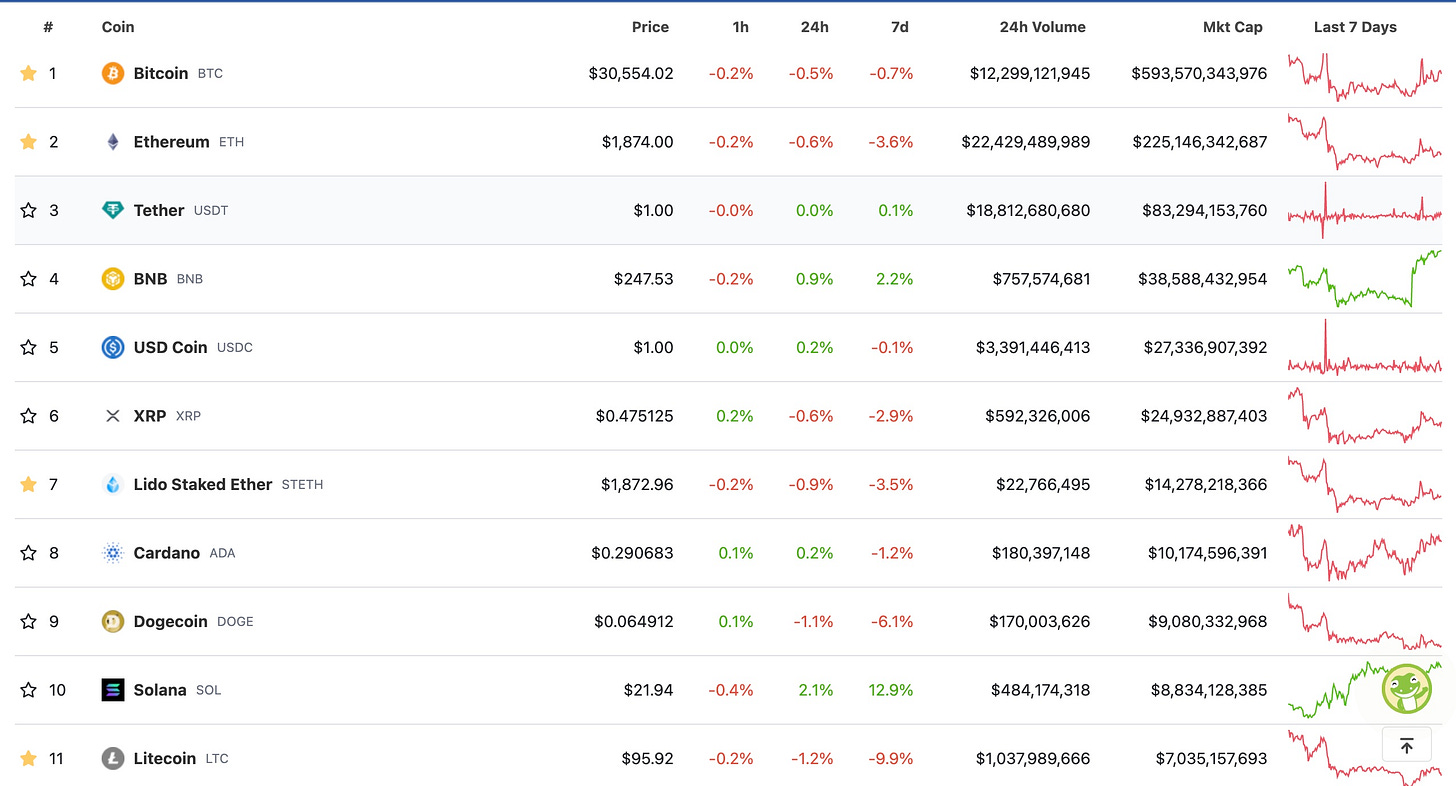The image size is (1456, 786).
Task: Click the Cardano dotted logo icon
Action: click(x=113, y=553)
